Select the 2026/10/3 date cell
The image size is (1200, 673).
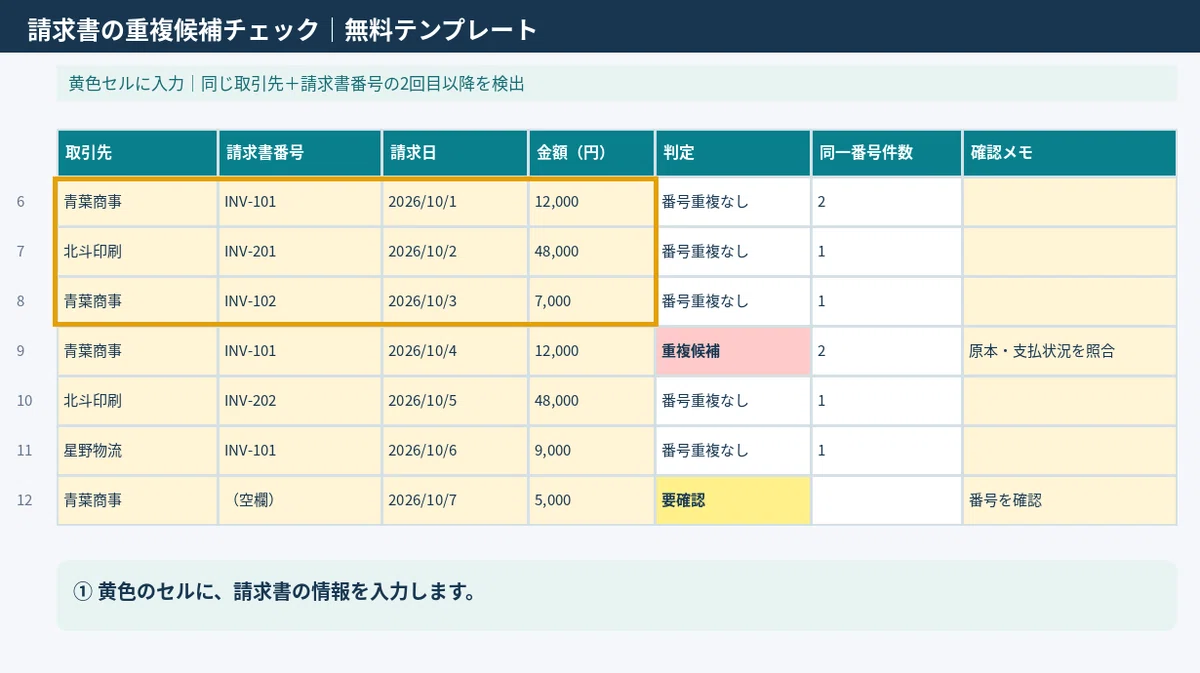click(x=455, y=301)
